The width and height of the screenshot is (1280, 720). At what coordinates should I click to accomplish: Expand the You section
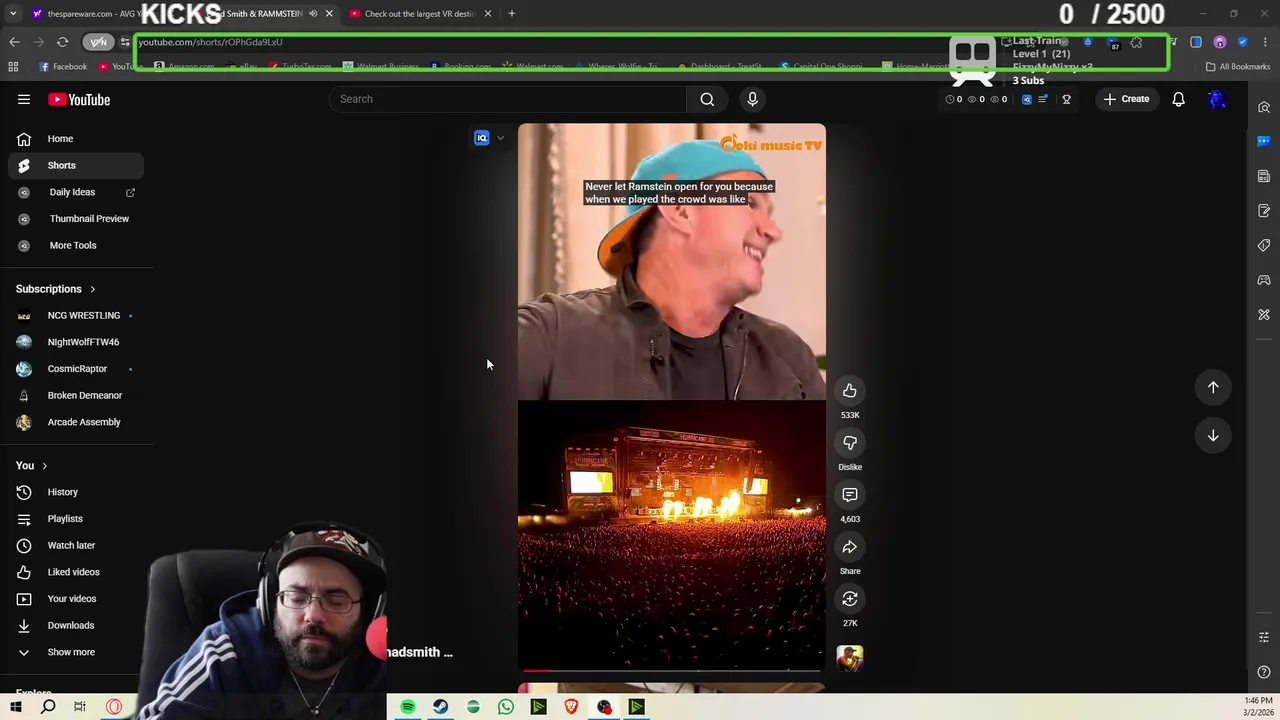click(32, 465)
